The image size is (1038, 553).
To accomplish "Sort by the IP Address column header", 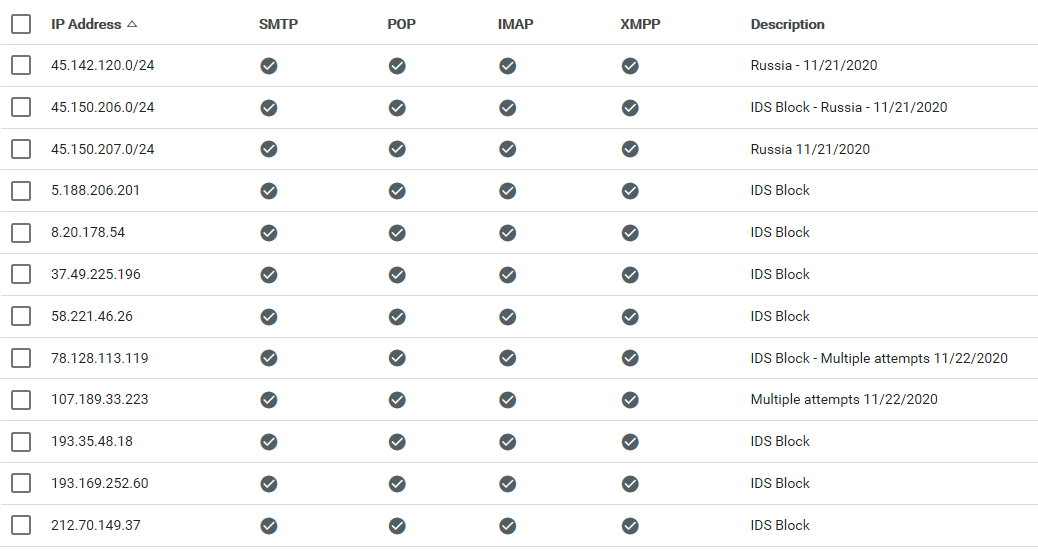I will 86,24.
